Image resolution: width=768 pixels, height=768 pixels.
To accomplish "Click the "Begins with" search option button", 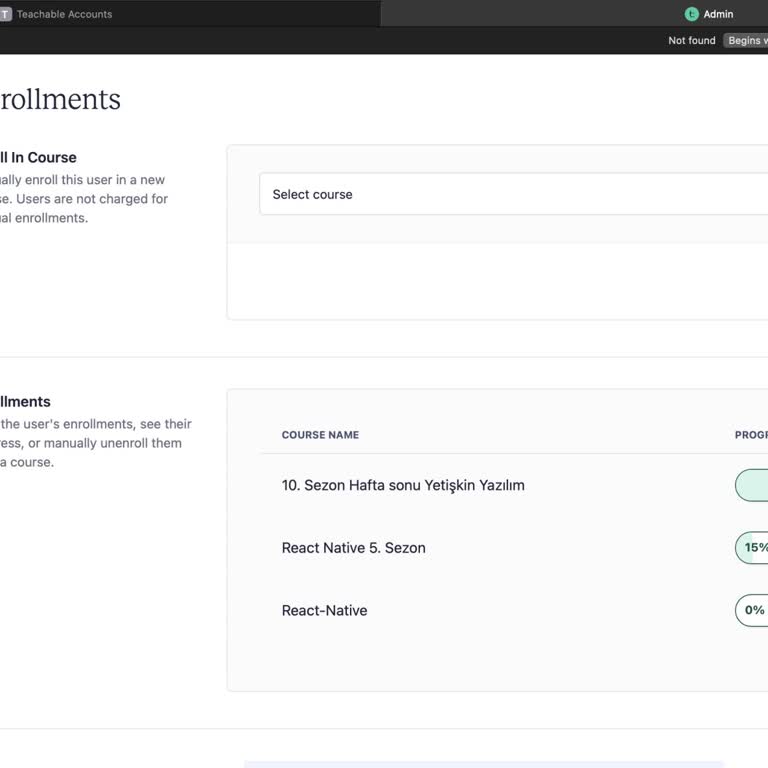I will [745, 41].
